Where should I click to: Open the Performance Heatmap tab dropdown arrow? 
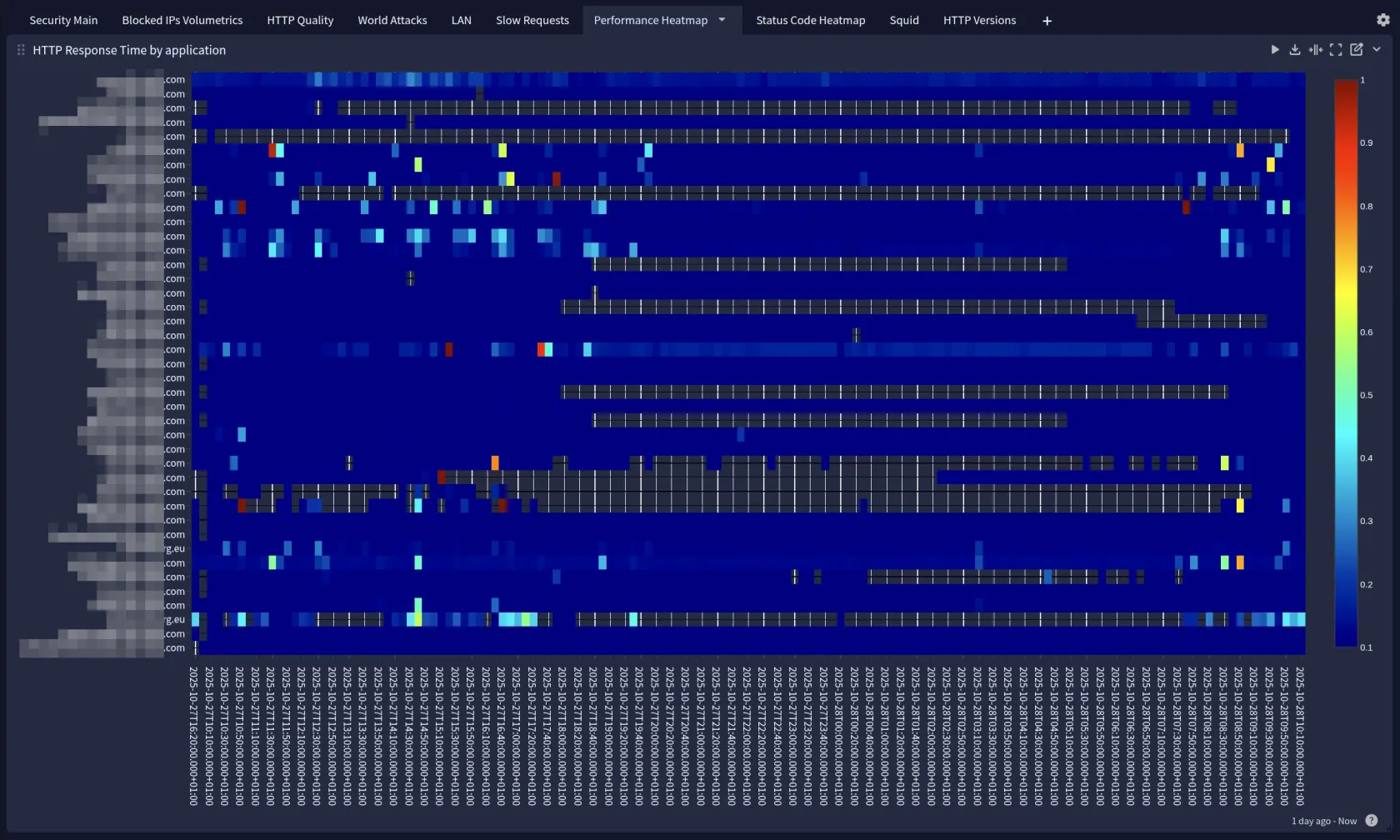pos(722,20)
